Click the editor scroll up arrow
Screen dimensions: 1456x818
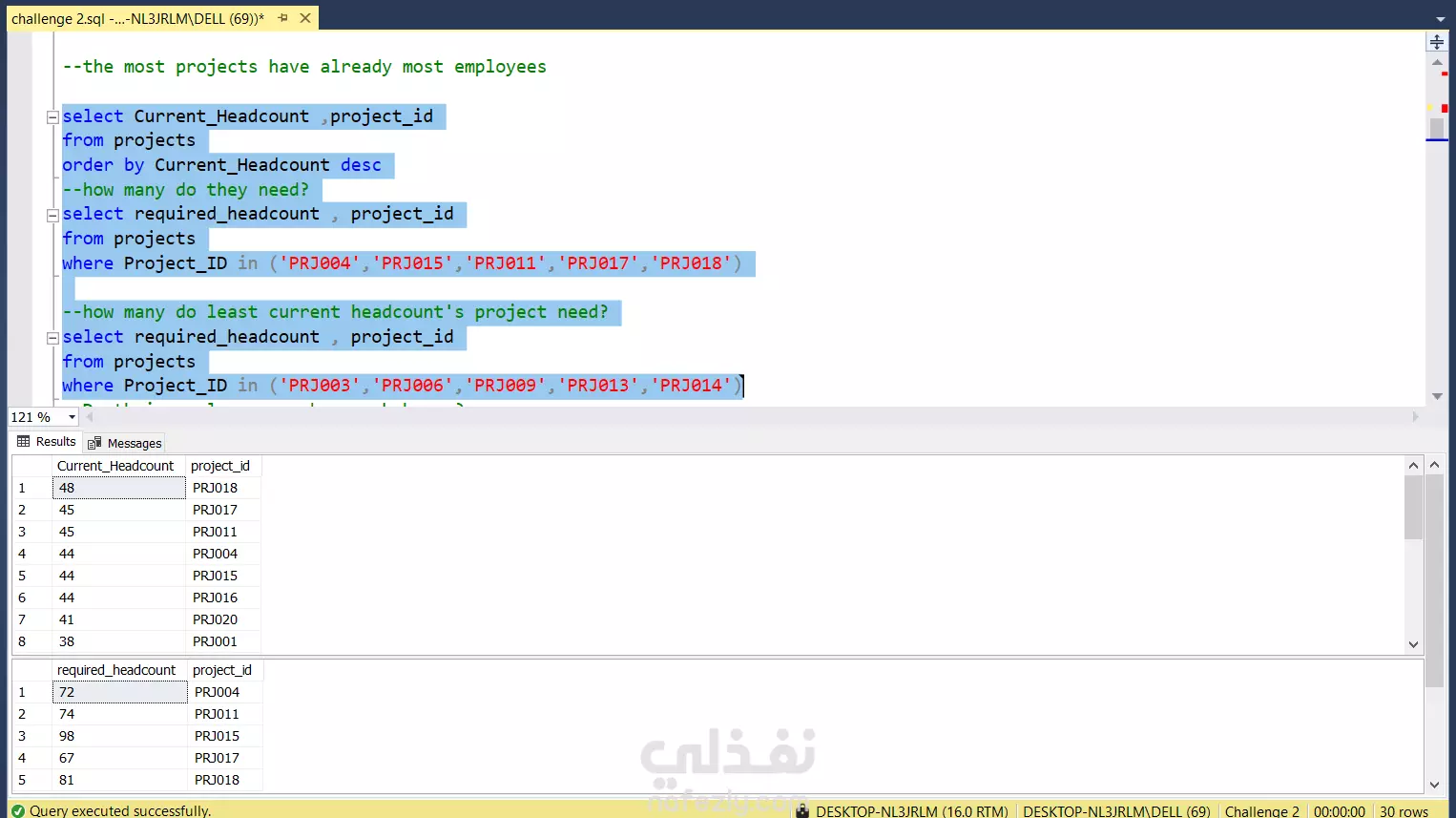tap(1437, 63)
